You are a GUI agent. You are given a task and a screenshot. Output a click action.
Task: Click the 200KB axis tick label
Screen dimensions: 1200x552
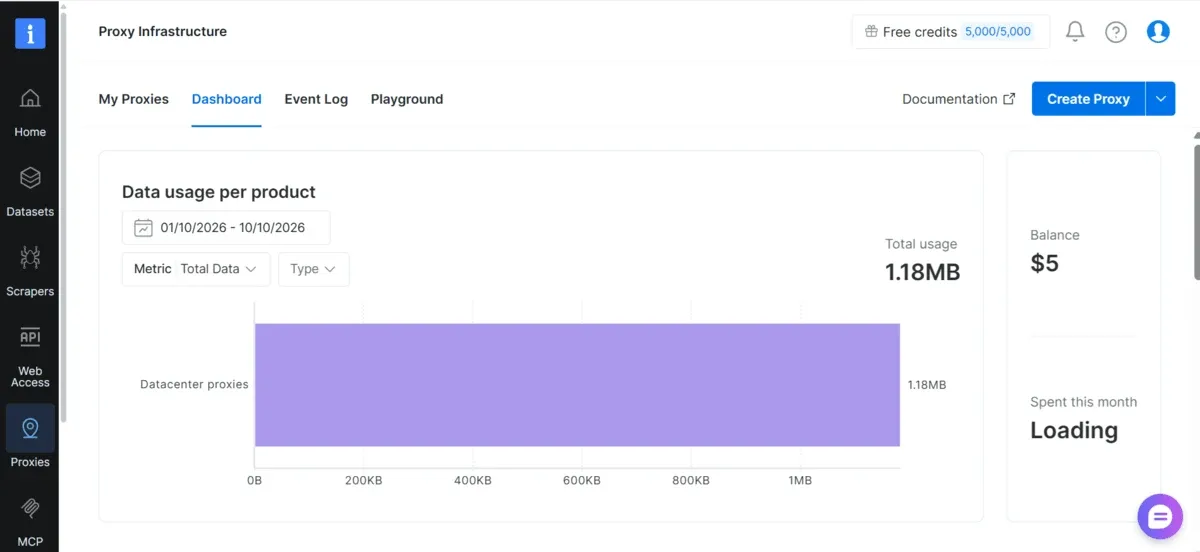(363, 481)
